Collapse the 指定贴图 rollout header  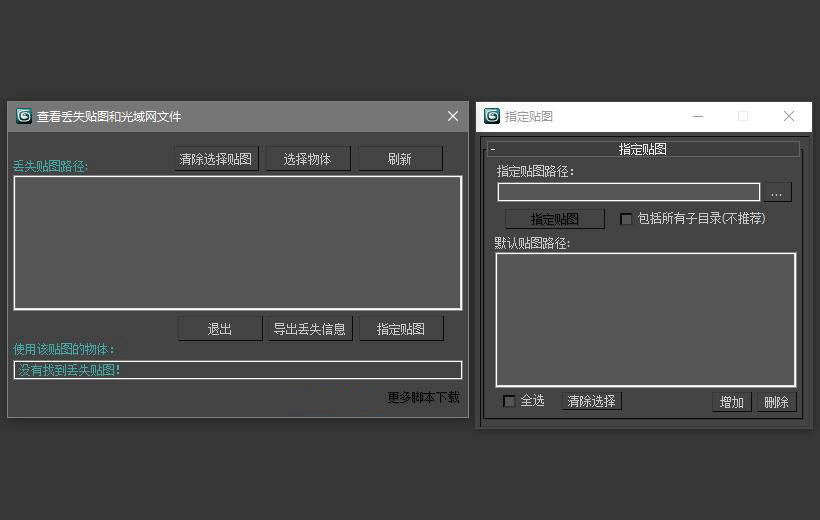click(643, 149)
